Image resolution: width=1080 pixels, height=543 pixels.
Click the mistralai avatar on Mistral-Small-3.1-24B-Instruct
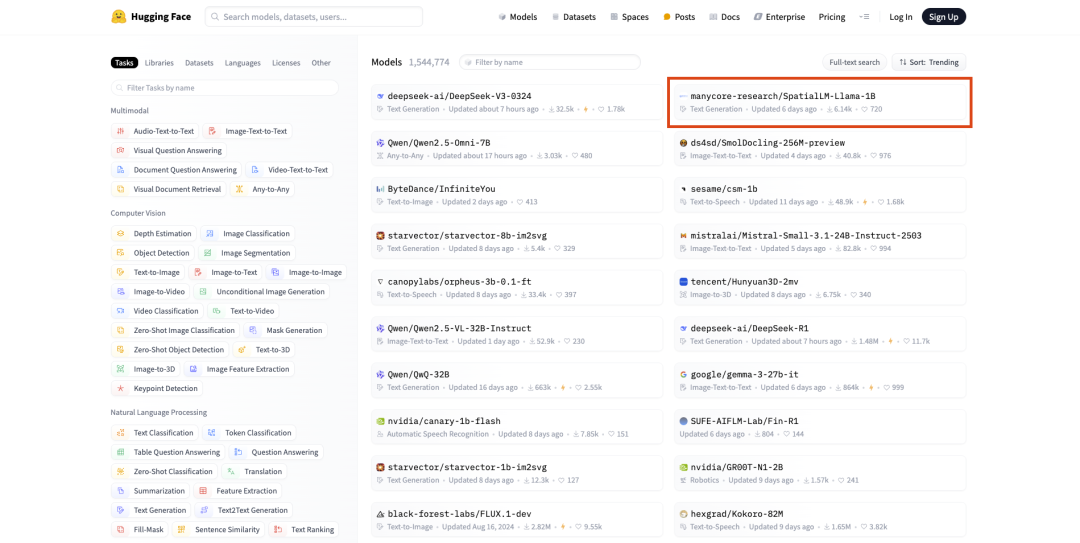click(683, 236)
